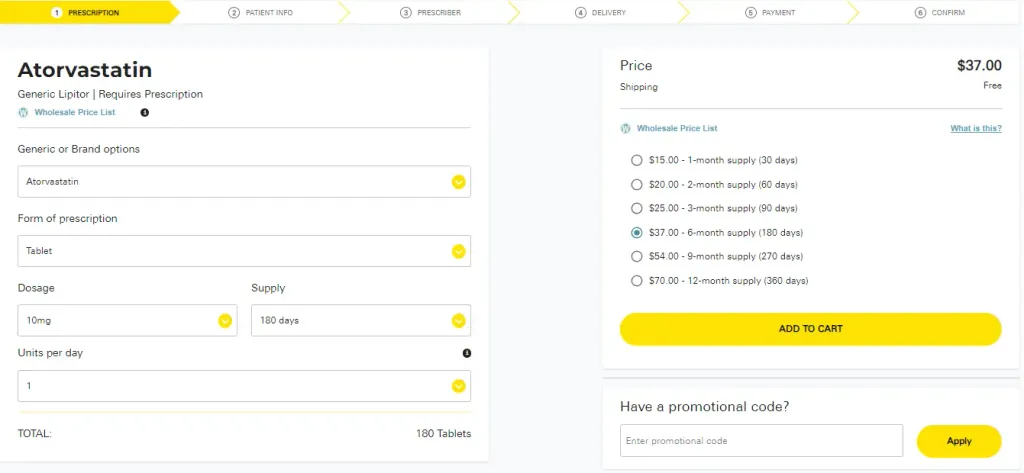Focus the promotional code input field
Screen dimensions: 1024x473
click(761, 441)
